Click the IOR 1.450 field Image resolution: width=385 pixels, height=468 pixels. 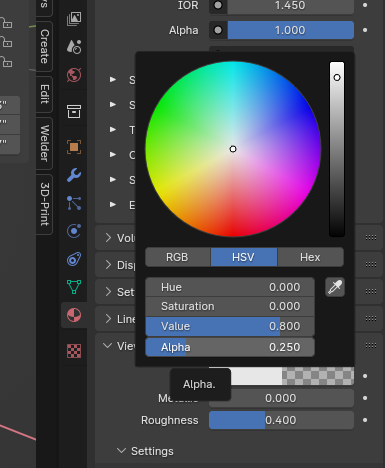290,6
